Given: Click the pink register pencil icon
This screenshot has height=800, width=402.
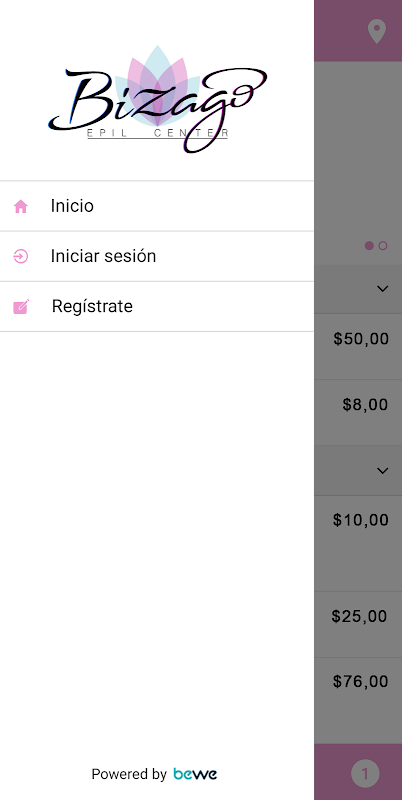Looking at the screenshot, I should [x=21, y=307].
